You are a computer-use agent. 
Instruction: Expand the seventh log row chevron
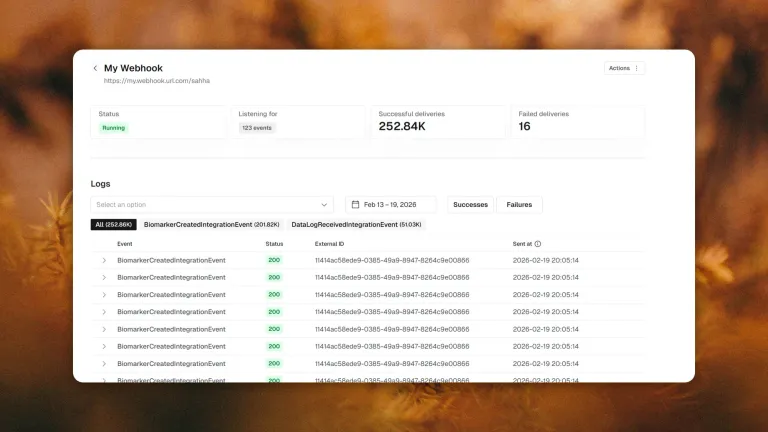click(104, 364)
